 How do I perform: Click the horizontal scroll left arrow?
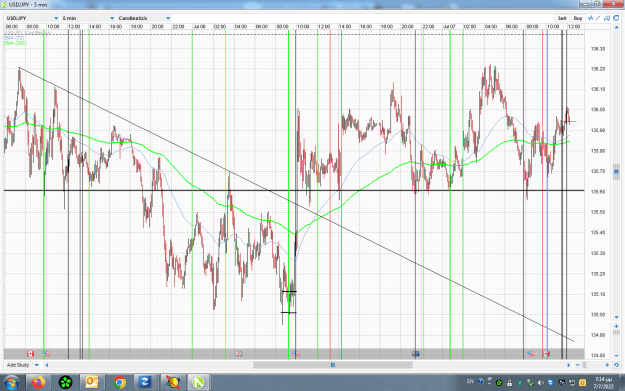pos(47,365)
